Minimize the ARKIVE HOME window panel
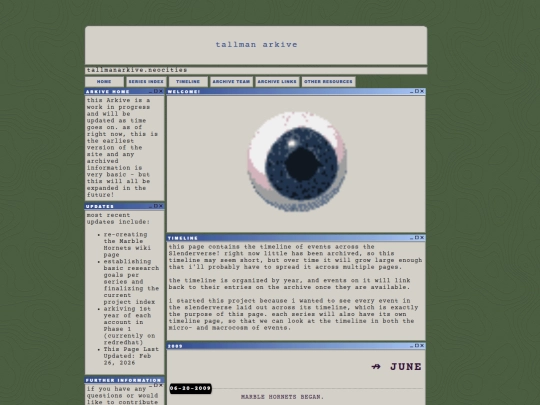 pyautogui.click(x=151, y=91)
